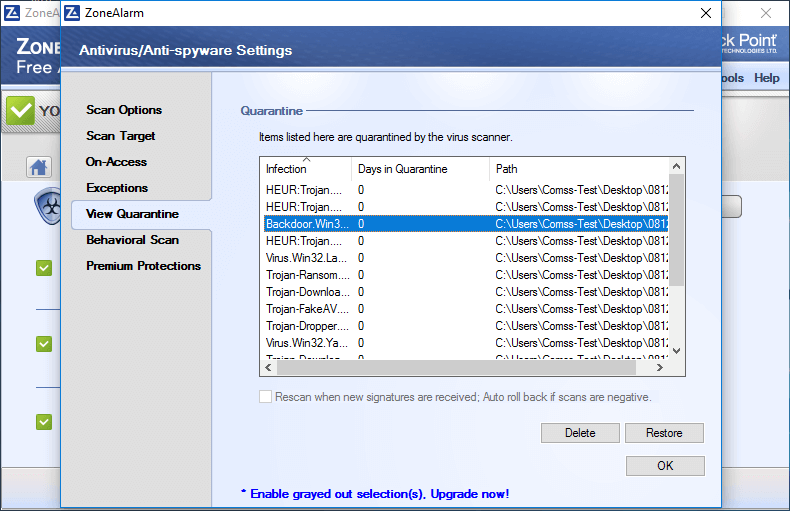Sort list by Path column header
The width and height of the screenshot is (790, 511).
tap(579, 169)
